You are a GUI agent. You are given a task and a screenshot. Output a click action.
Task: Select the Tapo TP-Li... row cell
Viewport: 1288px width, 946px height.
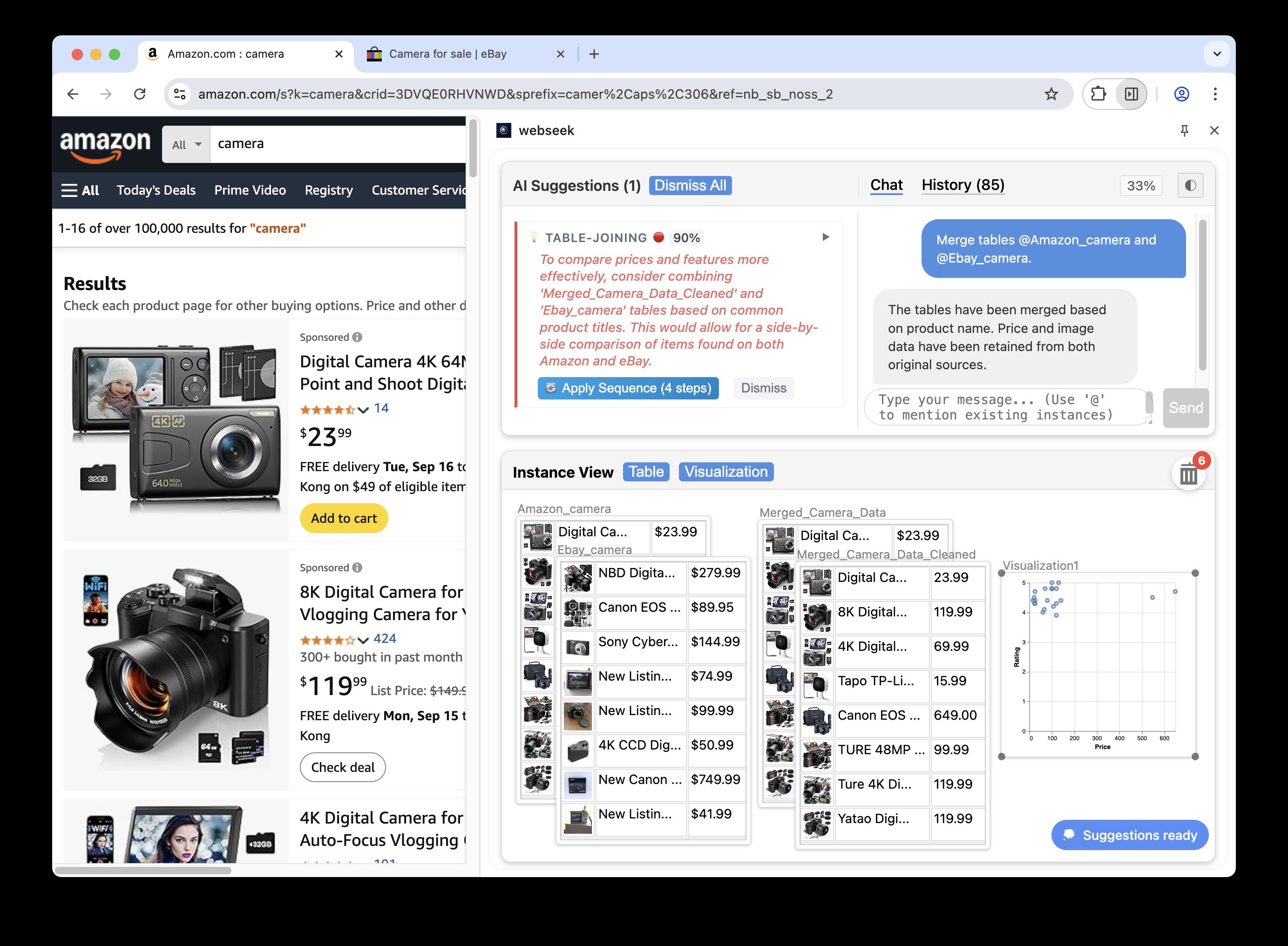881,687
